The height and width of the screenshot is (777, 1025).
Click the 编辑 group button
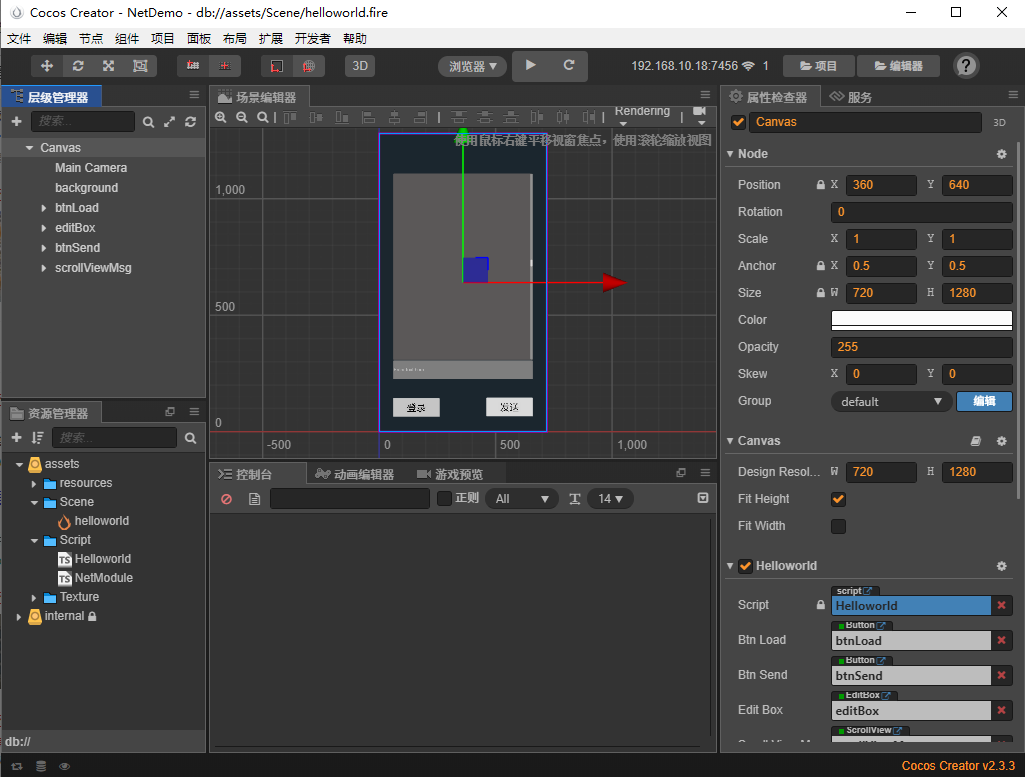[984, 401]
